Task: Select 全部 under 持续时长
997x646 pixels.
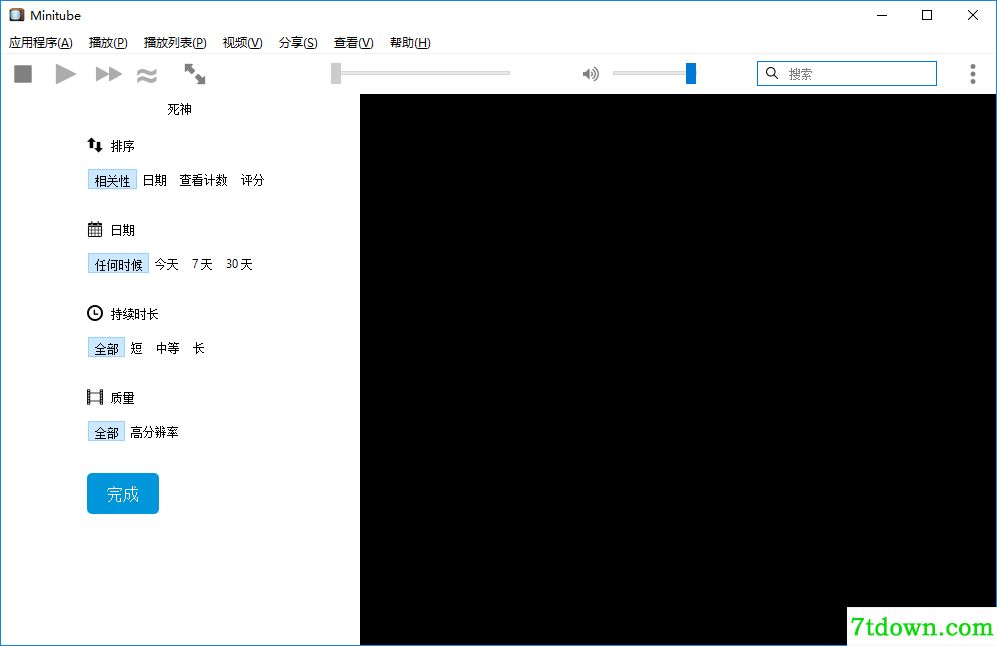Action: click(x=106, y=348)
